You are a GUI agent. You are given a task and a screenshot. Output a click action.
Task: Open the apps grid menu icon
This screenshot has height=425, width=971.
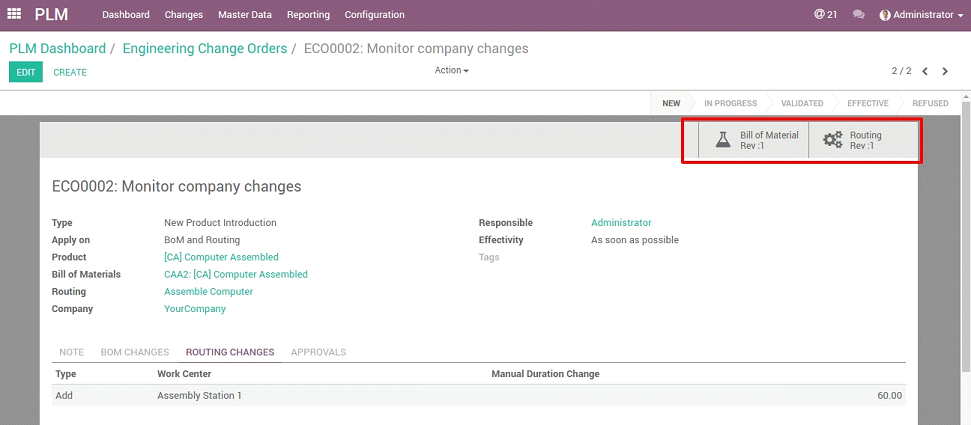tap(14, 14)
